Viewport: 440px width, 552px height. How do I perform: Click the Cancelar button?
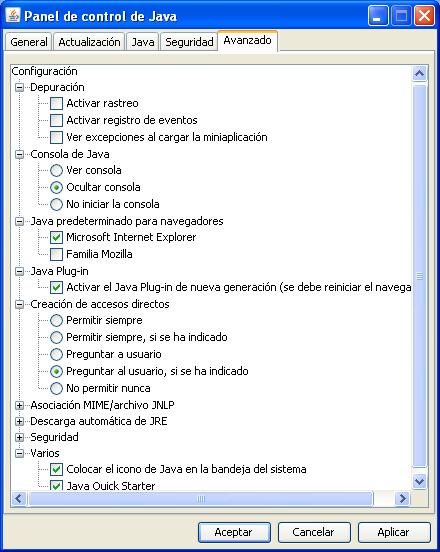314,532
